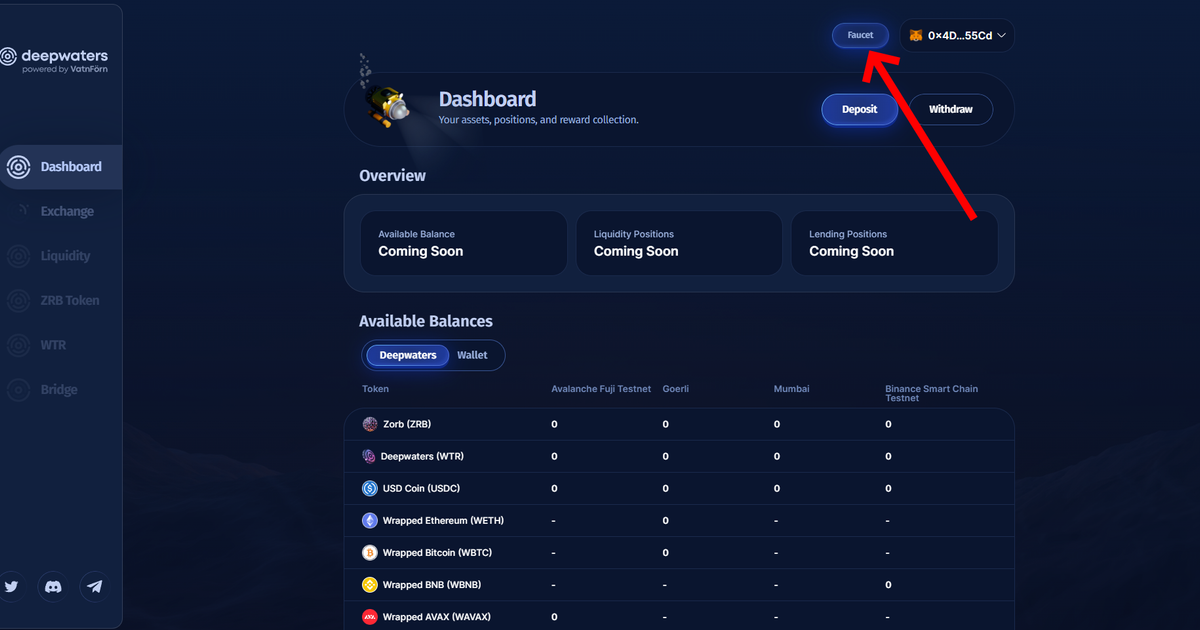
Task: Select the Lending Positions overview card
Action: 895,243
